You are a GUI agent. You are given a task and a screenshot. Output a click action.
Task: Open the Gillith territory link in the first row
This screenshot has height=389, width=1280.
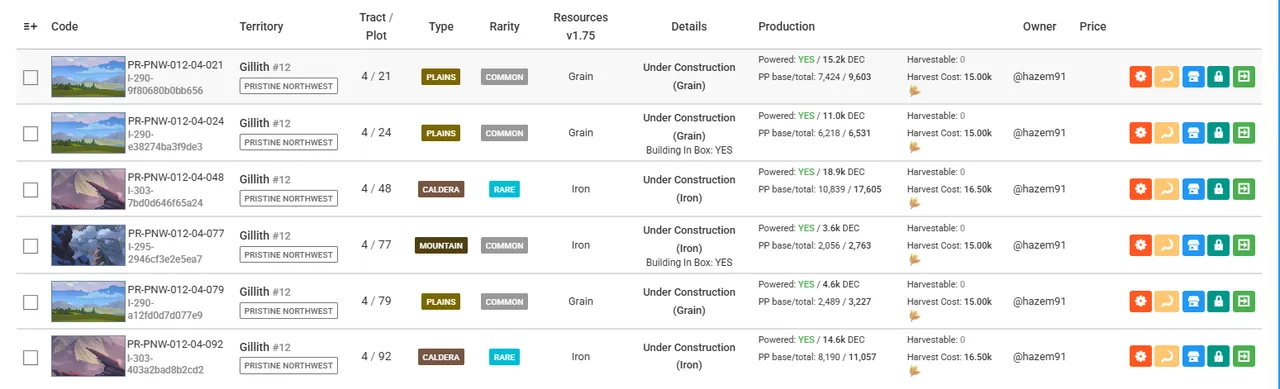pyautogui.click(x=254, y=67)
